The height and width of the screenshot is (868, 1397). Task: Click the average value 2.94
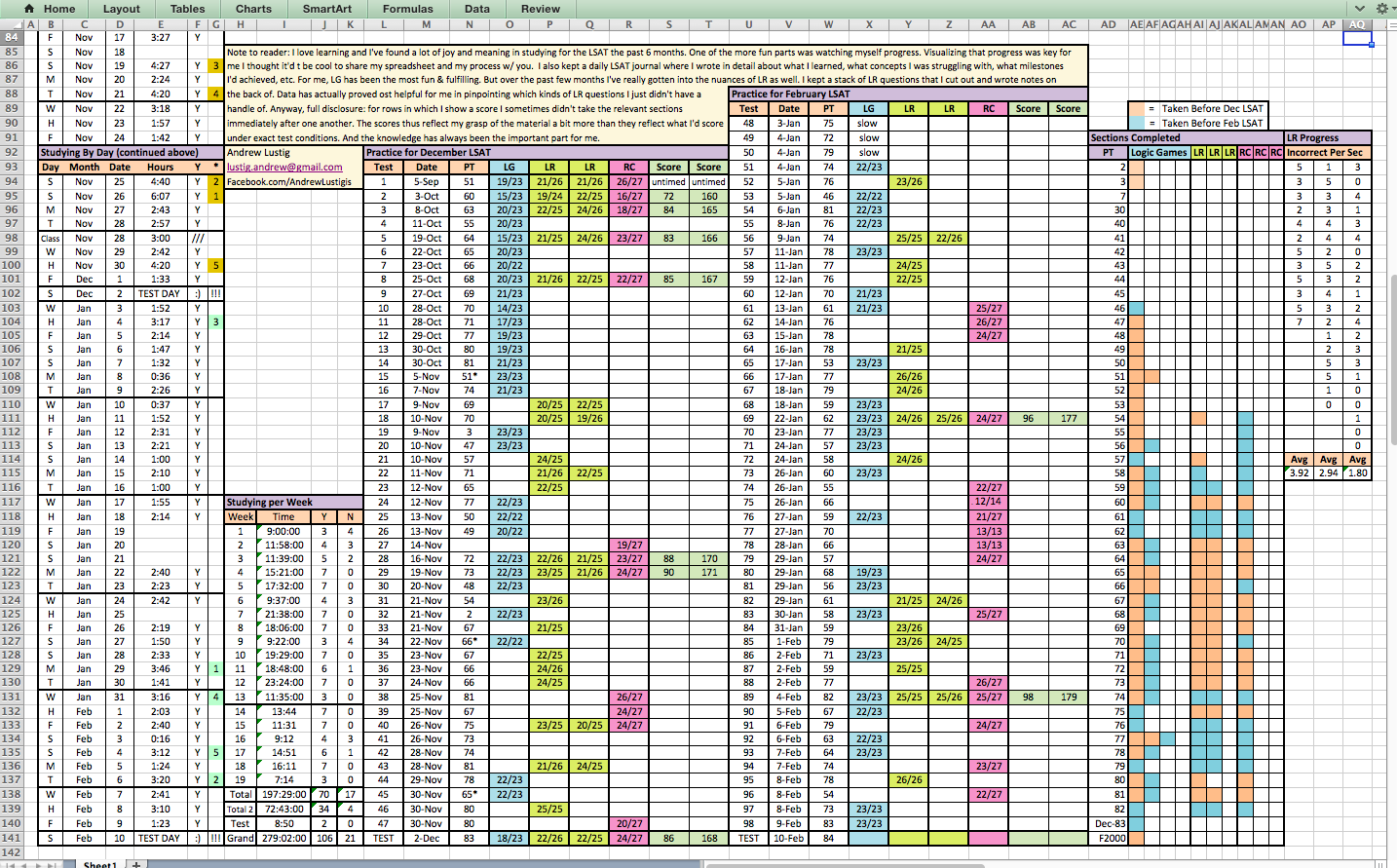pos(1328,472)
